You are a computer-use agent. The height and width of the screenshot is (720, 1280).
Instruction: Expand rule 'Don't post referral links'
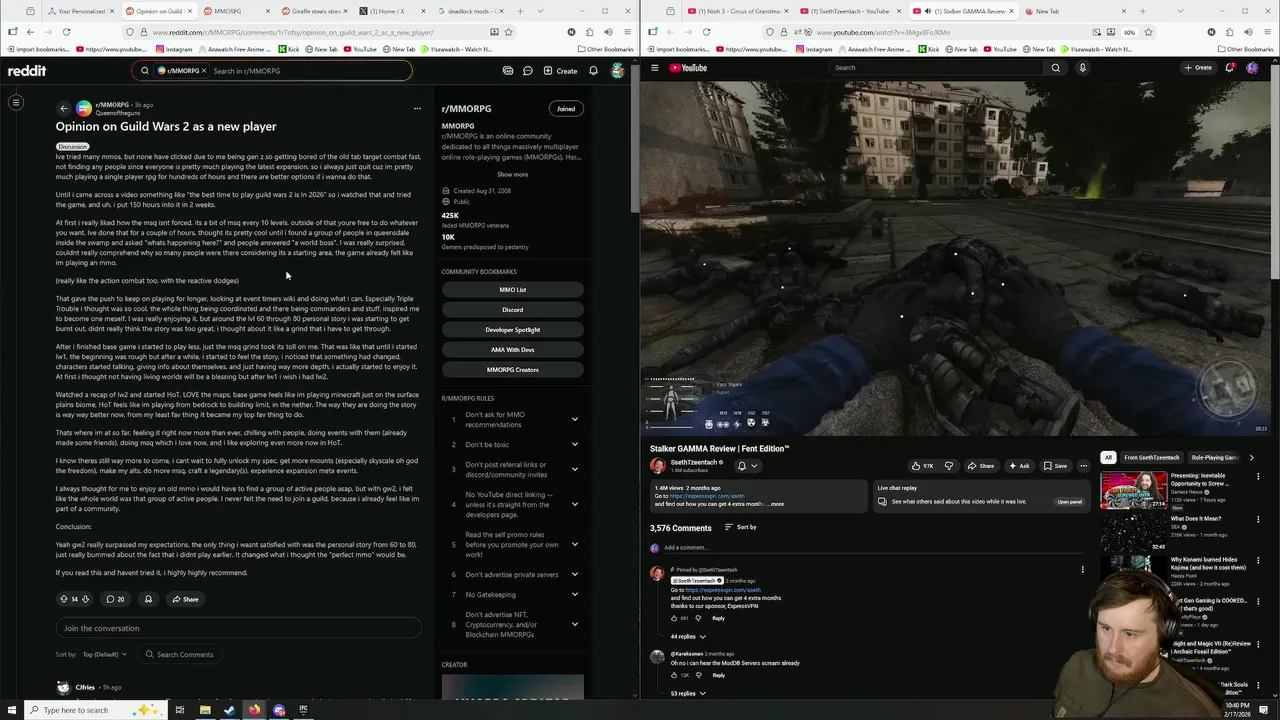[574, 469]
